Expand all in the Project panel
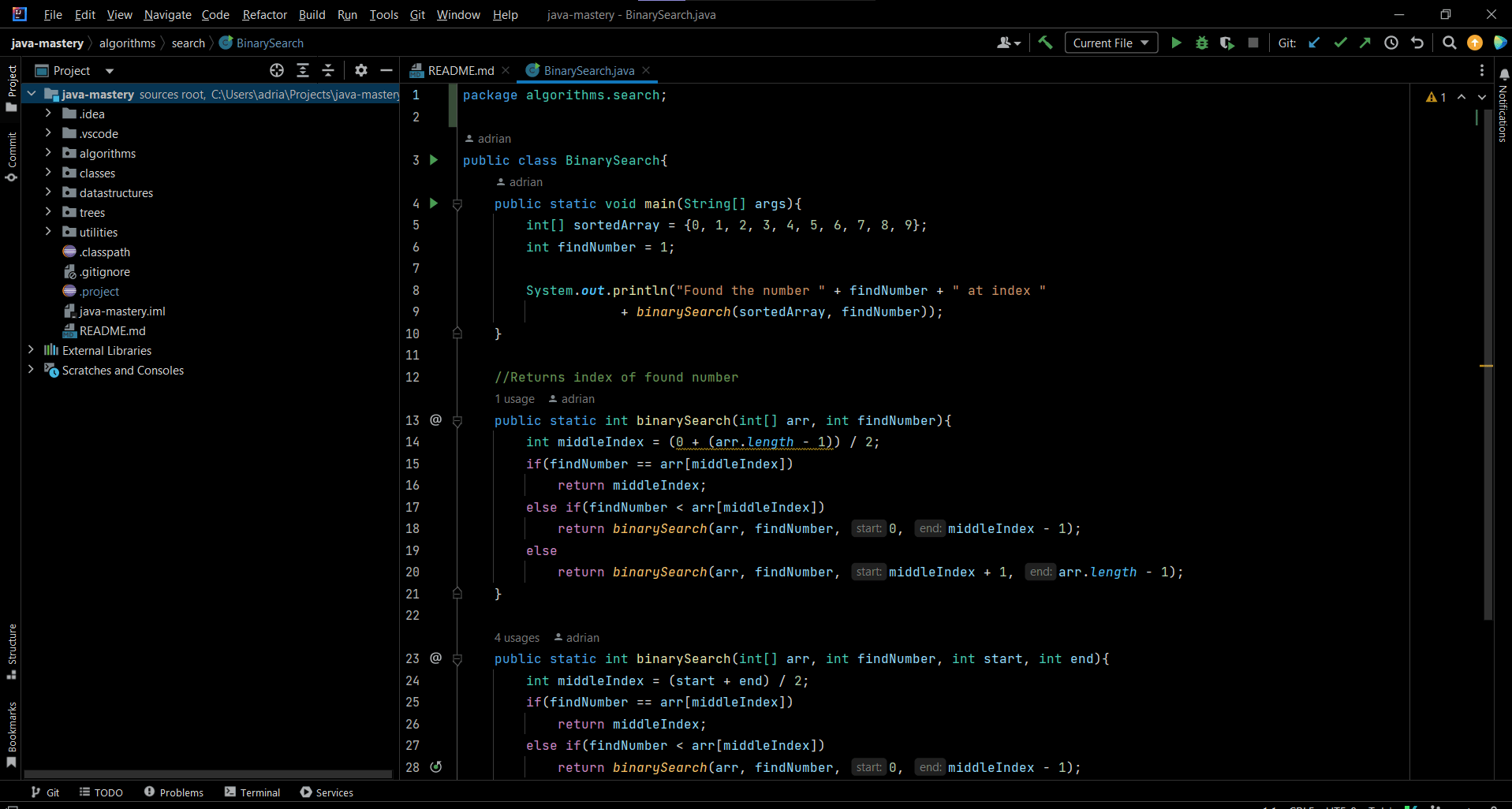 tap(302, 70)
